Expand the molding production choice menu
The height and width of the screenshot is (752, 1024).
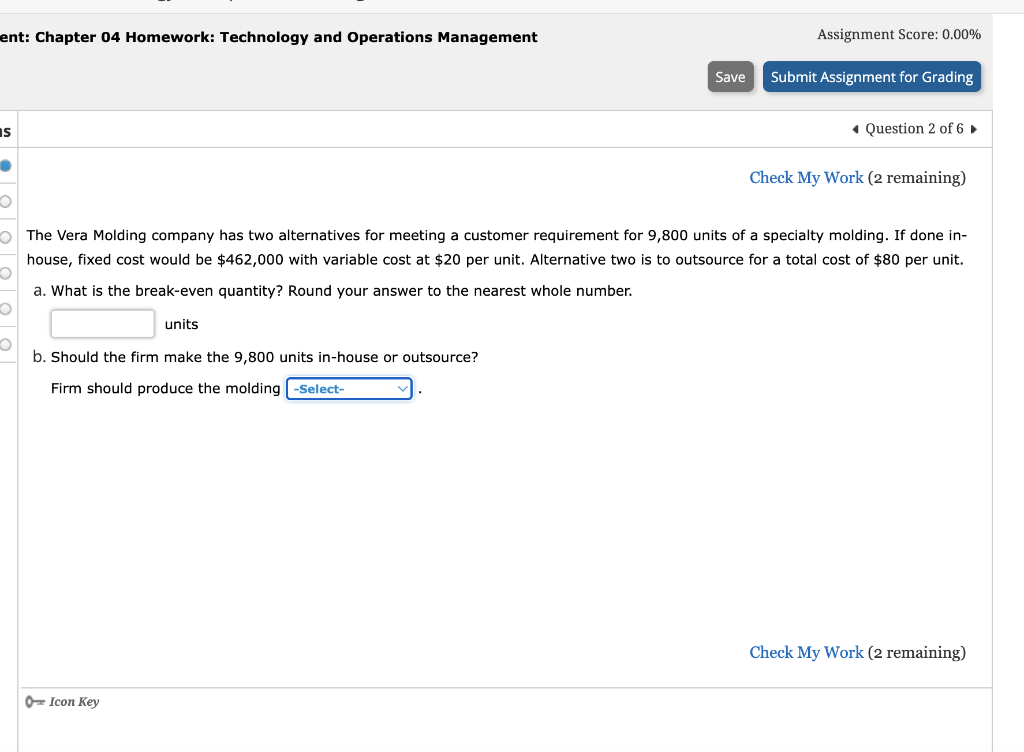[x=348, y=388]
